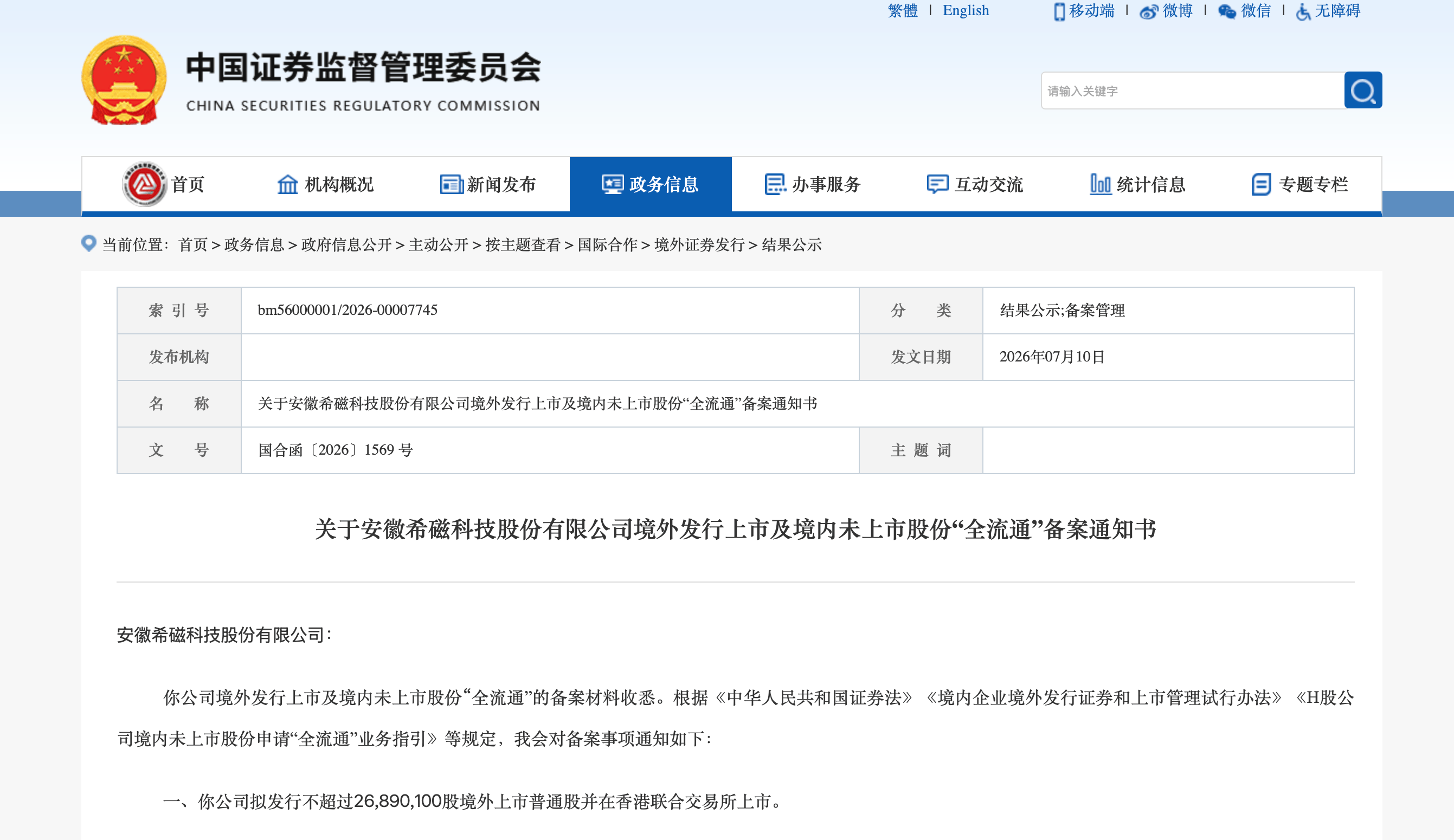Image resolution: width=1454 pixels, height=840 pixels.
Task: Open the 专题专栏 navigation tab
Action: [1301, 185]
